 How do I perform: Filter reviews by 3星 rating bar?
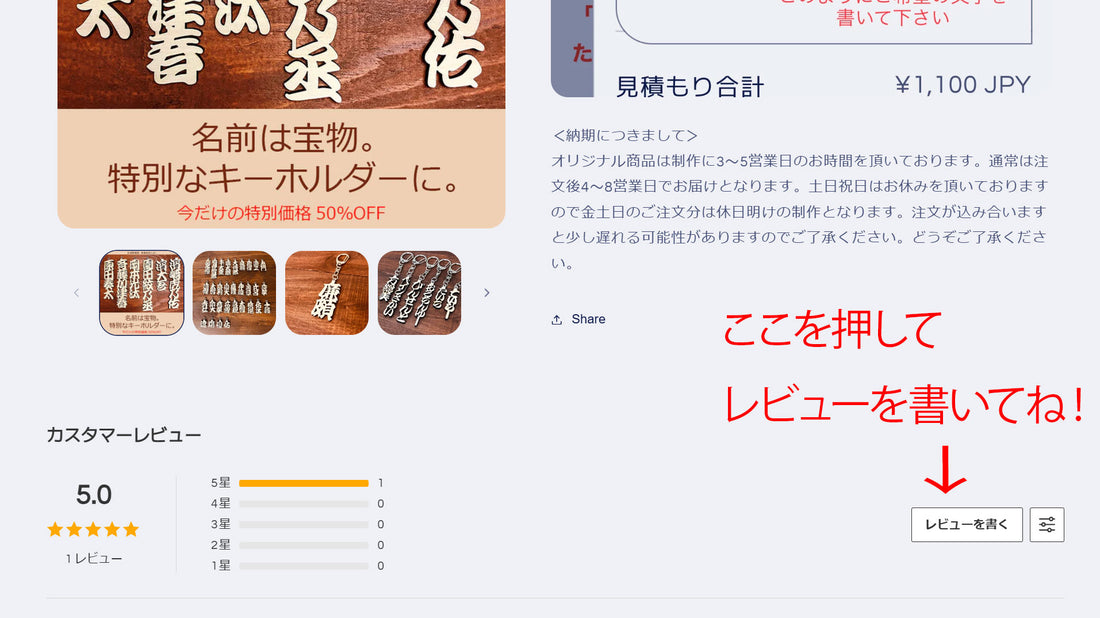click(297, 525)
